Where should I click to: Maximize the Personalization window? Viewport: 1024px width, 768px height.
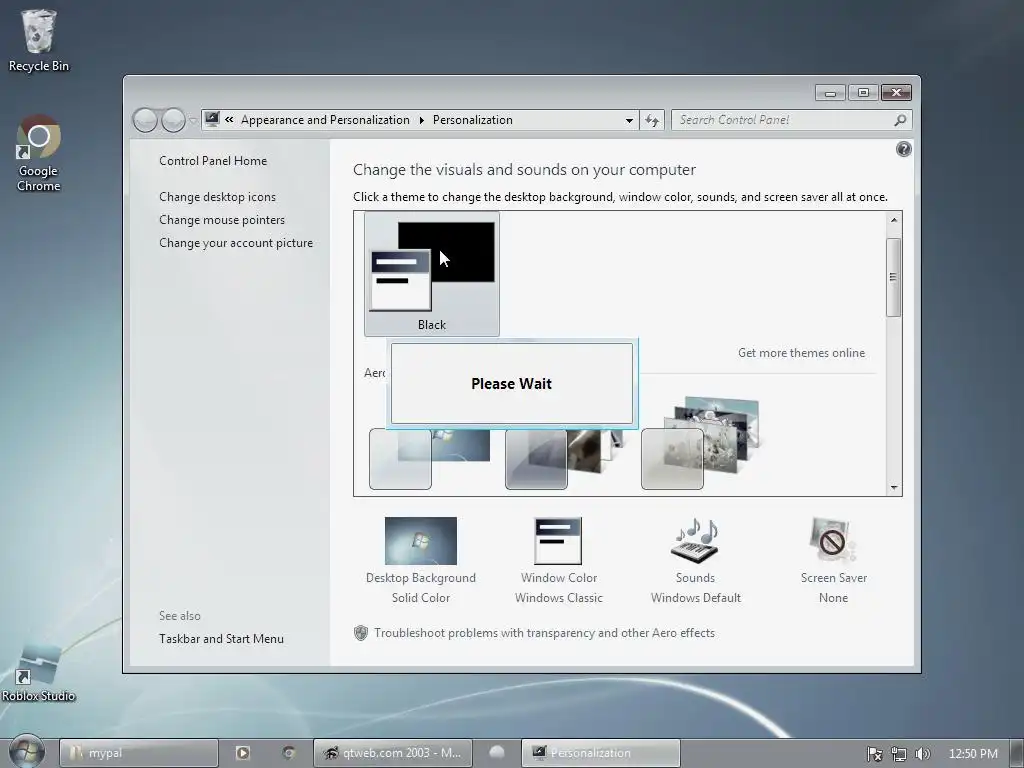coord(863,93)
